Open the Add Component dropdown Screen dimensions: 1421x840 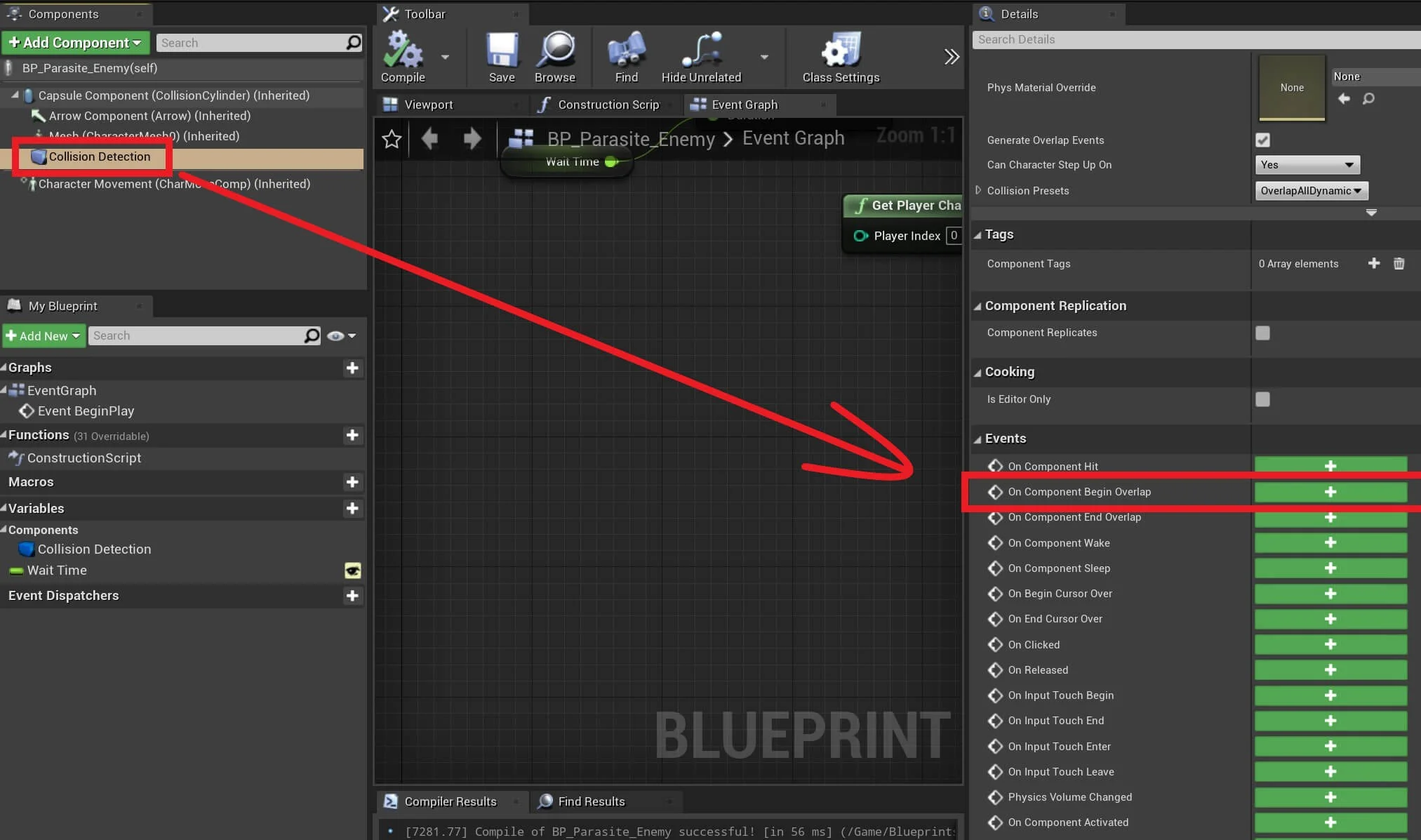[75, 43]
